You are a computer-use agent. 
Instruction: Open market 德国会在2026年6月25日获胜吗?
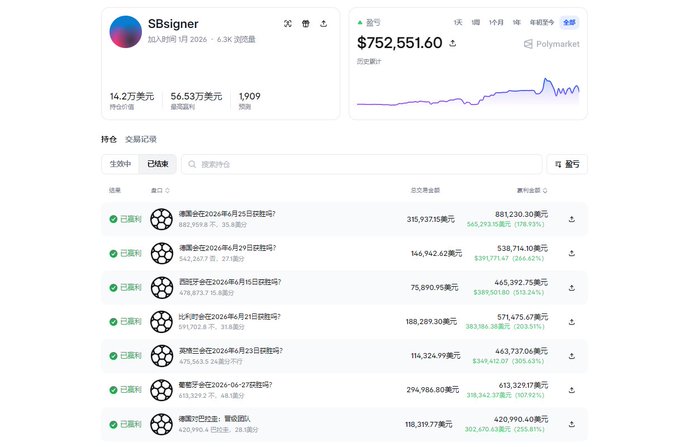click(x=227, y=214)
